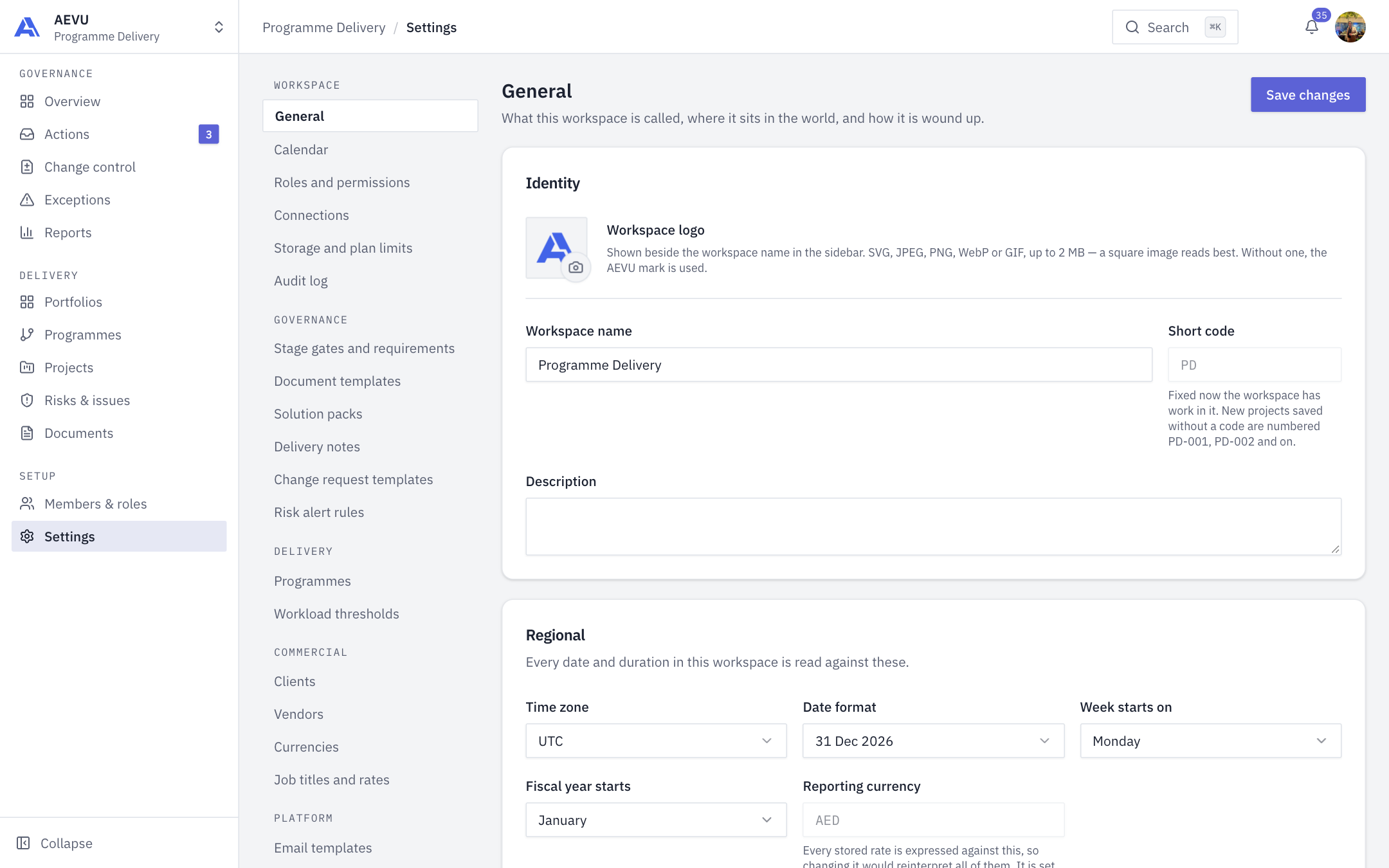This screenshot has height=868, width=1389.
Task: Click the Programme Delivery breadcrumb link
Action: [x=324, y=28]
